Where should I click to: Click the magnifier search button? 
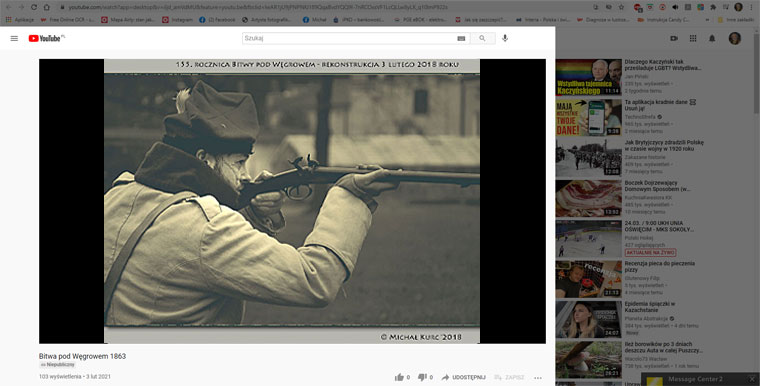coord(482,38)
